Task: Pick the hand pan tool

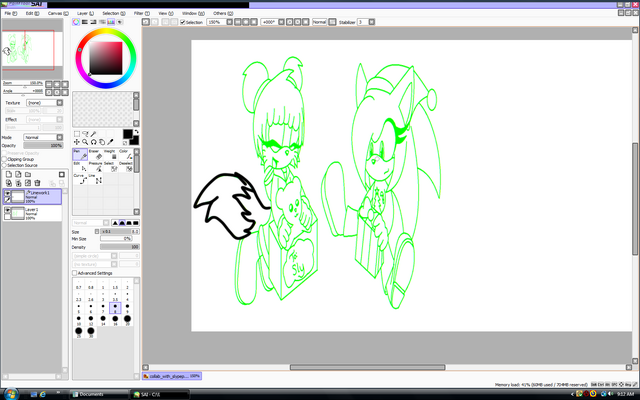Action: pyautogui.click(x=102, y=142)
